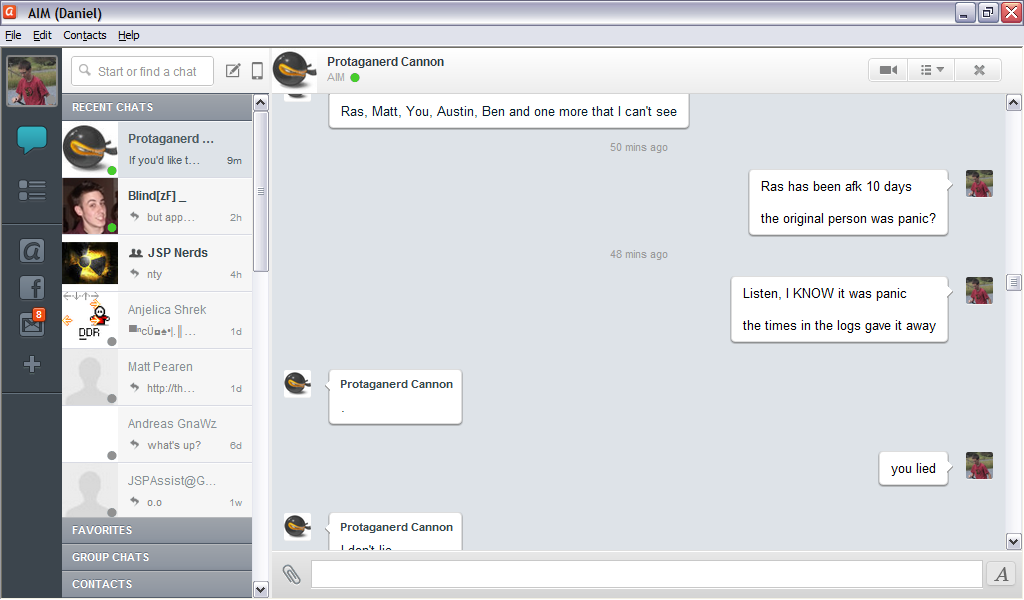Expand the FAVORITES section
Image resolution: width=1024 pixels, height=600 pixels.
pos(157,530)
